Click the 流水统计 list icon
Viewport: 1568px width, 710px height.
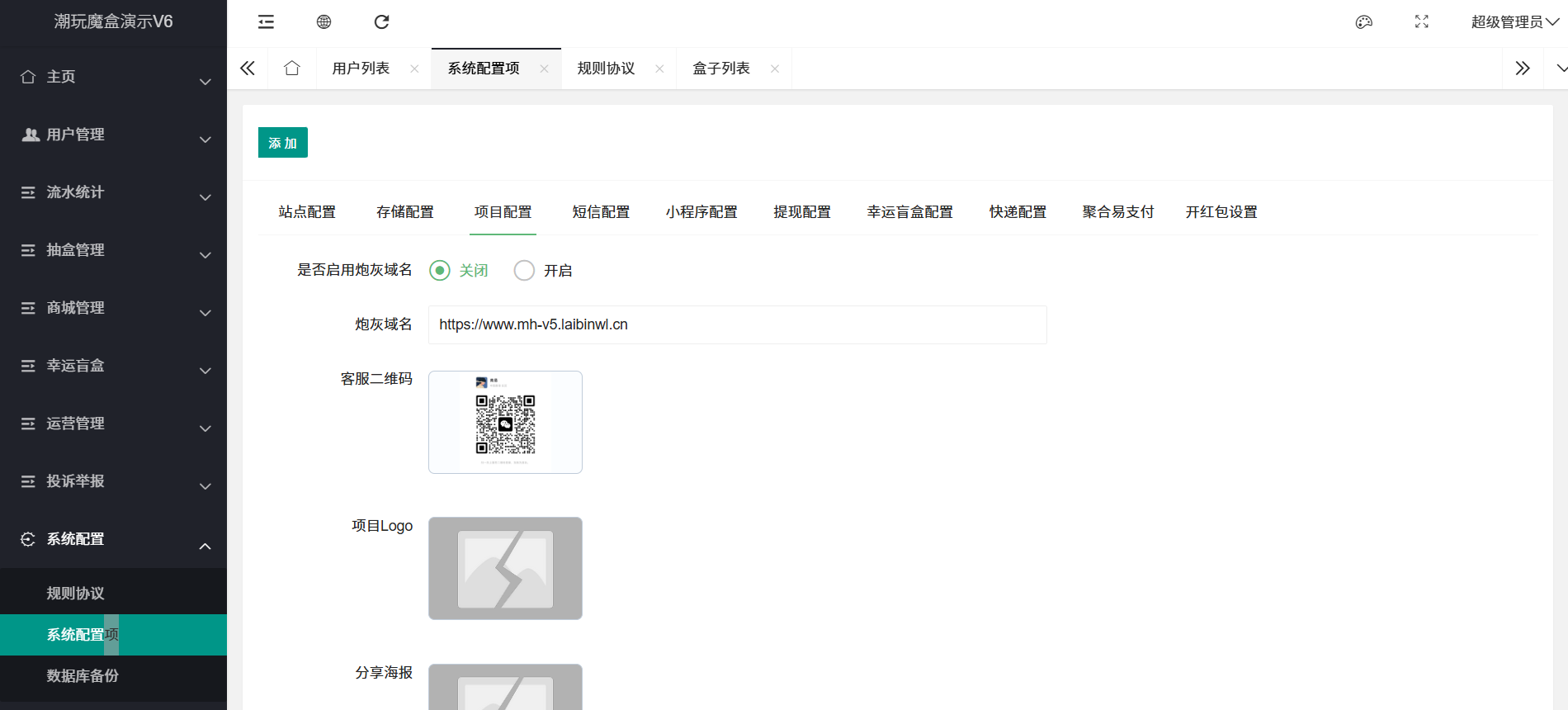pos(28,192)
